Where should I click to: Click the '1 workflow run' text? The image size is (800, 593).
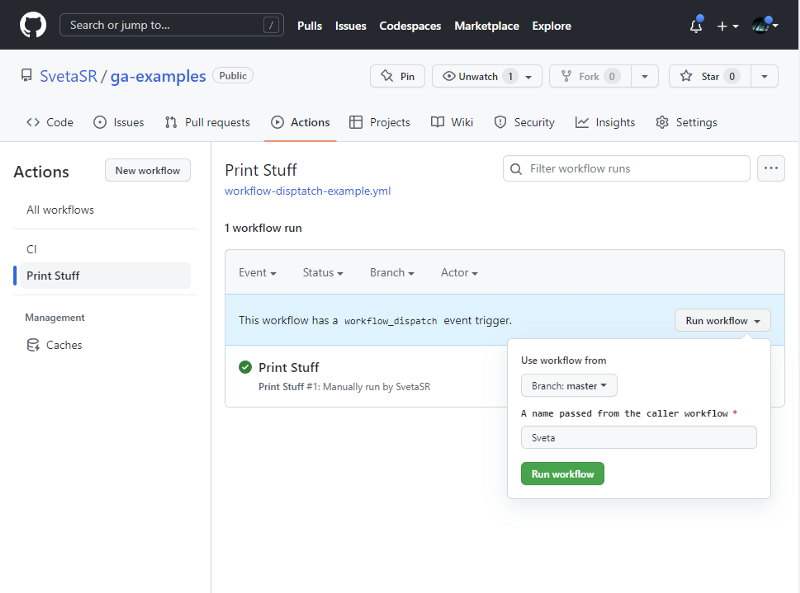(x=263, y=228)
